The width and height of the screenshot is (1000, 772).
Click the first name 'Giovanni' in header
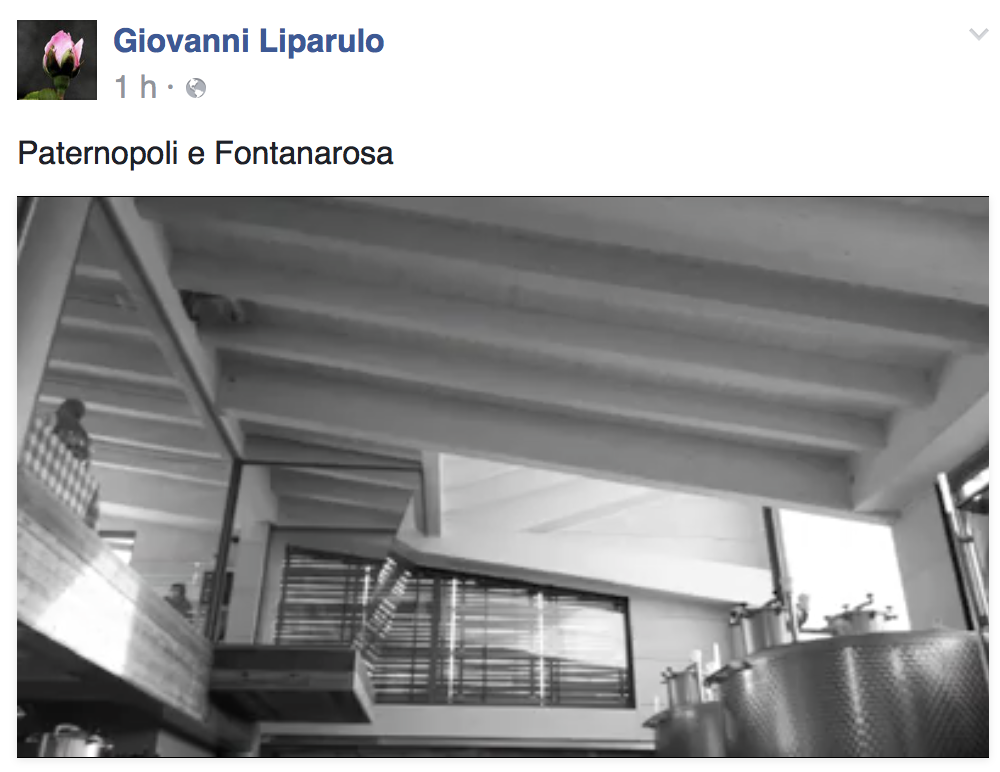[181, 41]
